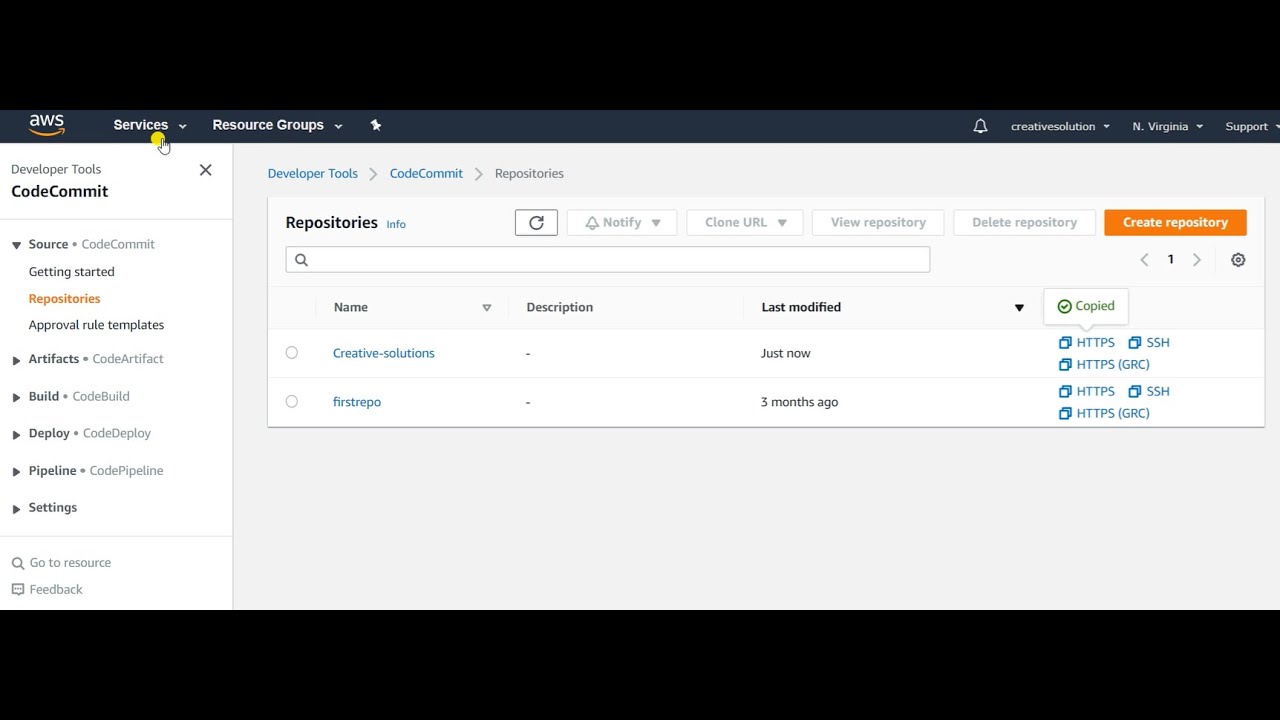
Task: Open the firstrepo repository link
Action: click(357, 402)
